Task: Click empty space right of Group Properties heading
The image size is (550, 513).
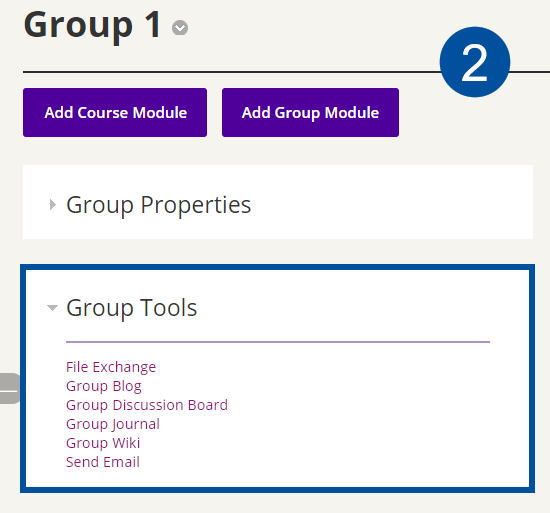Action: (x=389, y=205)
